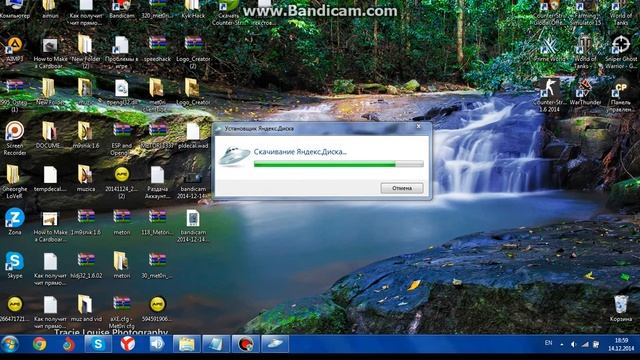Select the 'axl.cfg - Met0n cfg' archive
This screenshot has height=360, width=640.
pos(122,311)
